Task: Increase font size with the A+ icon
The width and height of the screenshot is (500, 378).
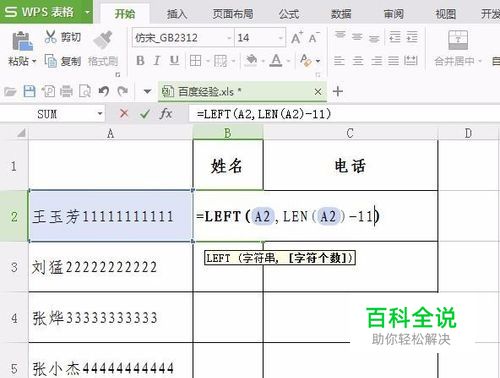Action: pos(297,38)
